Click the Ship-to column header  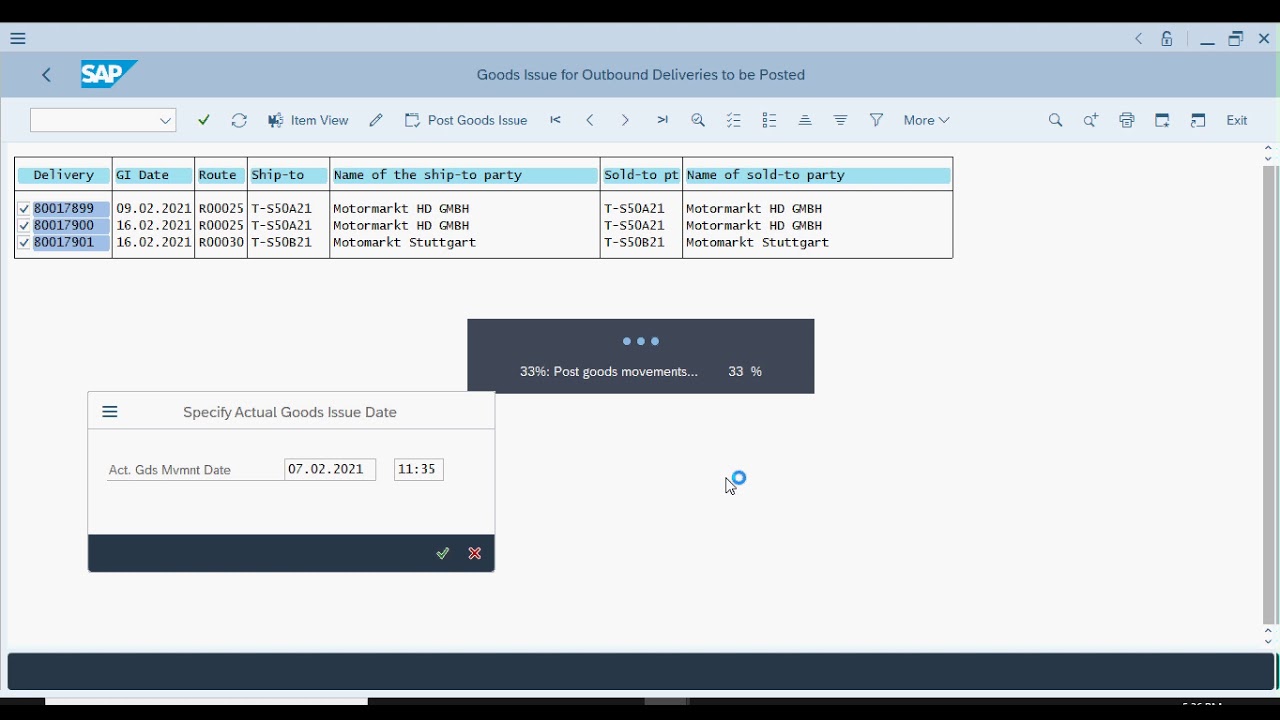[289, 175]
